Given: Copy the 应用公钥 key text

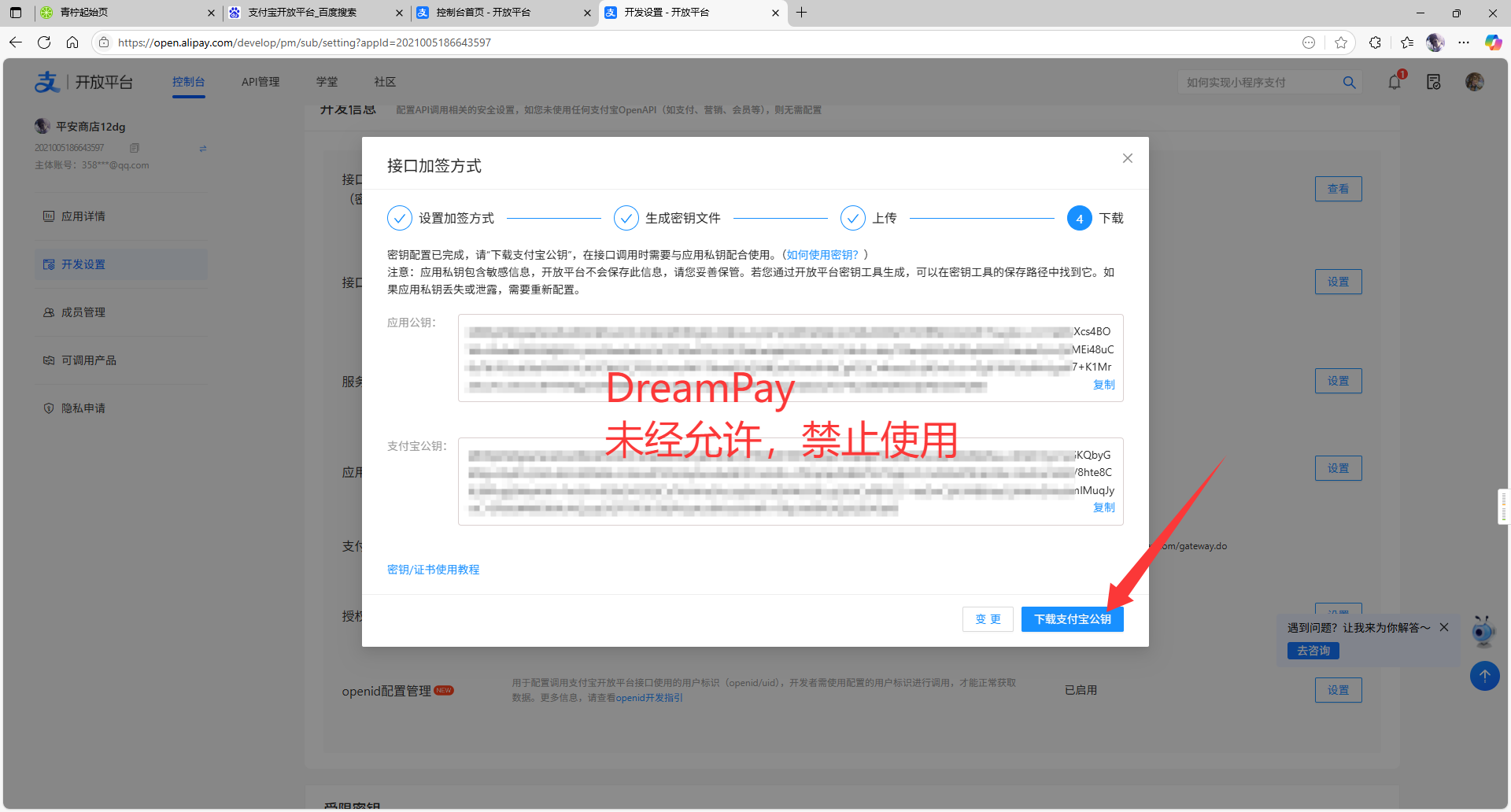Looking at the screenshot, I should point(1103,385).
